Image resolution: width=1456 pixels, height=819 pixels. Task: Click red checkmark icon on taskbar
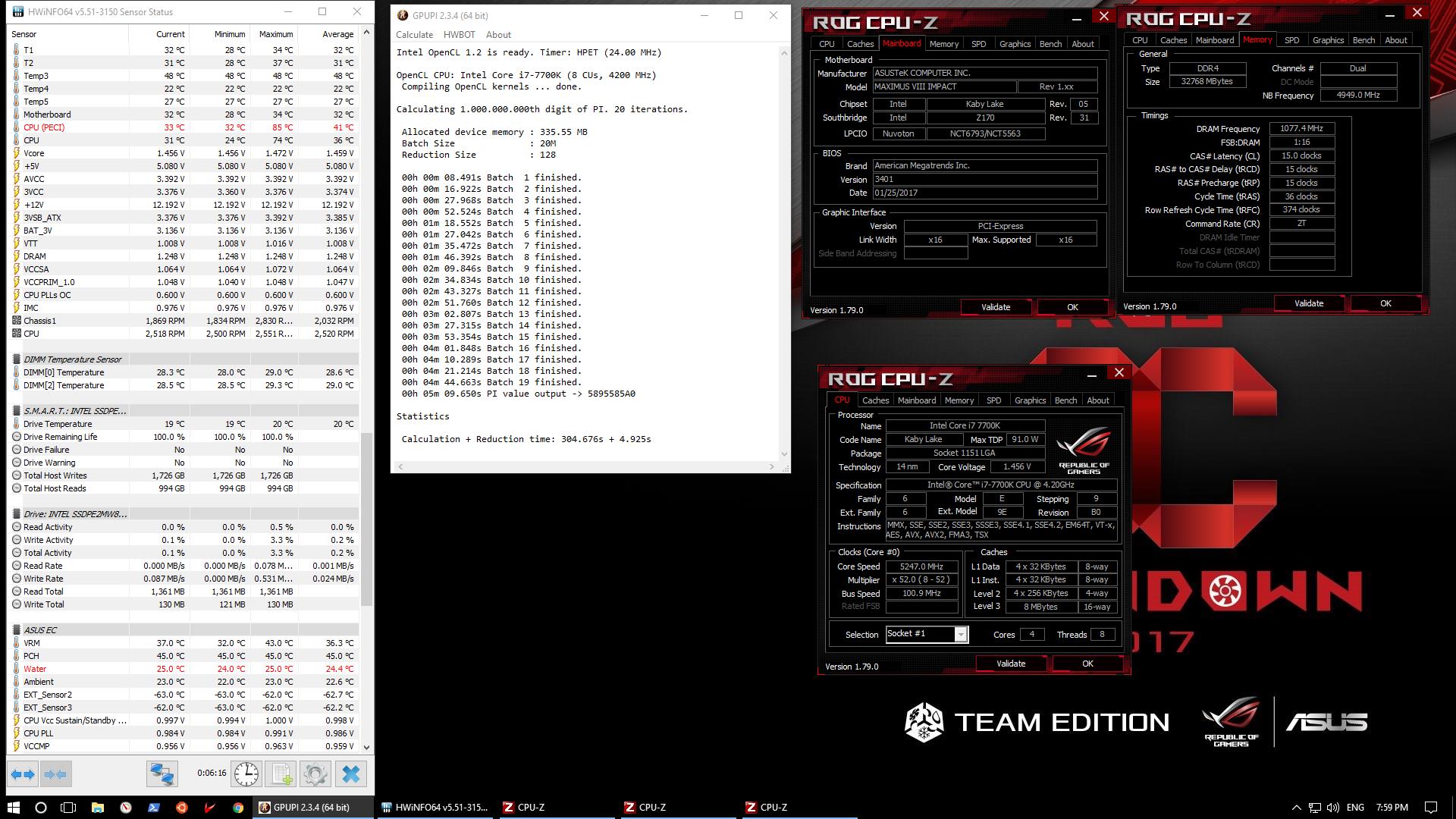209,808
